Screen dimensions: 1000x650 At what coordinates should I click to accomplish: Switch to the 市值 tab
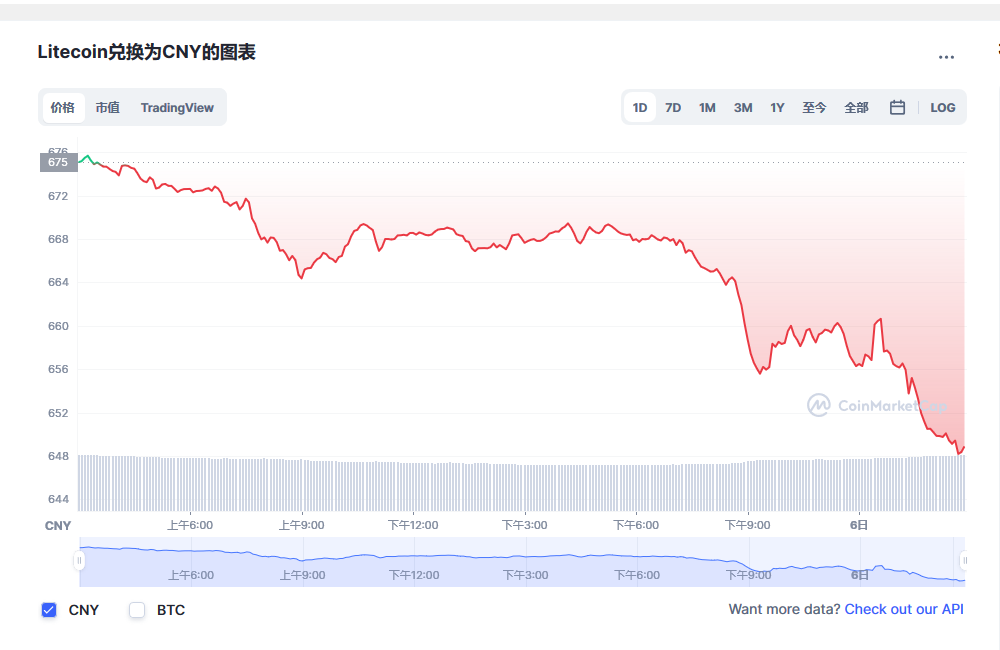pyautogui.click(x=108, y=108)
